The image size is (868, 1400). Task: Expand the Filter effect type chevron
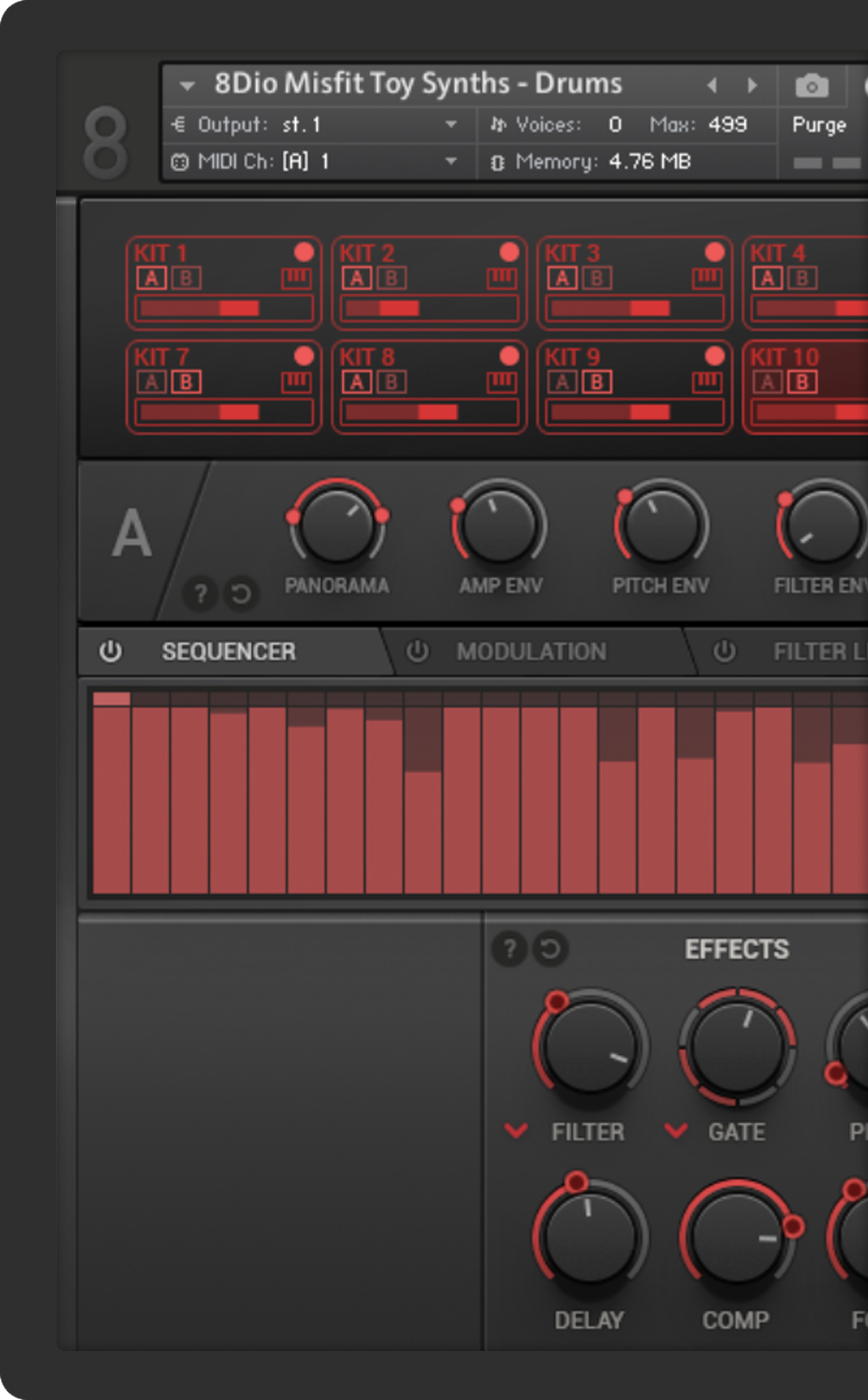[516, 1130]
